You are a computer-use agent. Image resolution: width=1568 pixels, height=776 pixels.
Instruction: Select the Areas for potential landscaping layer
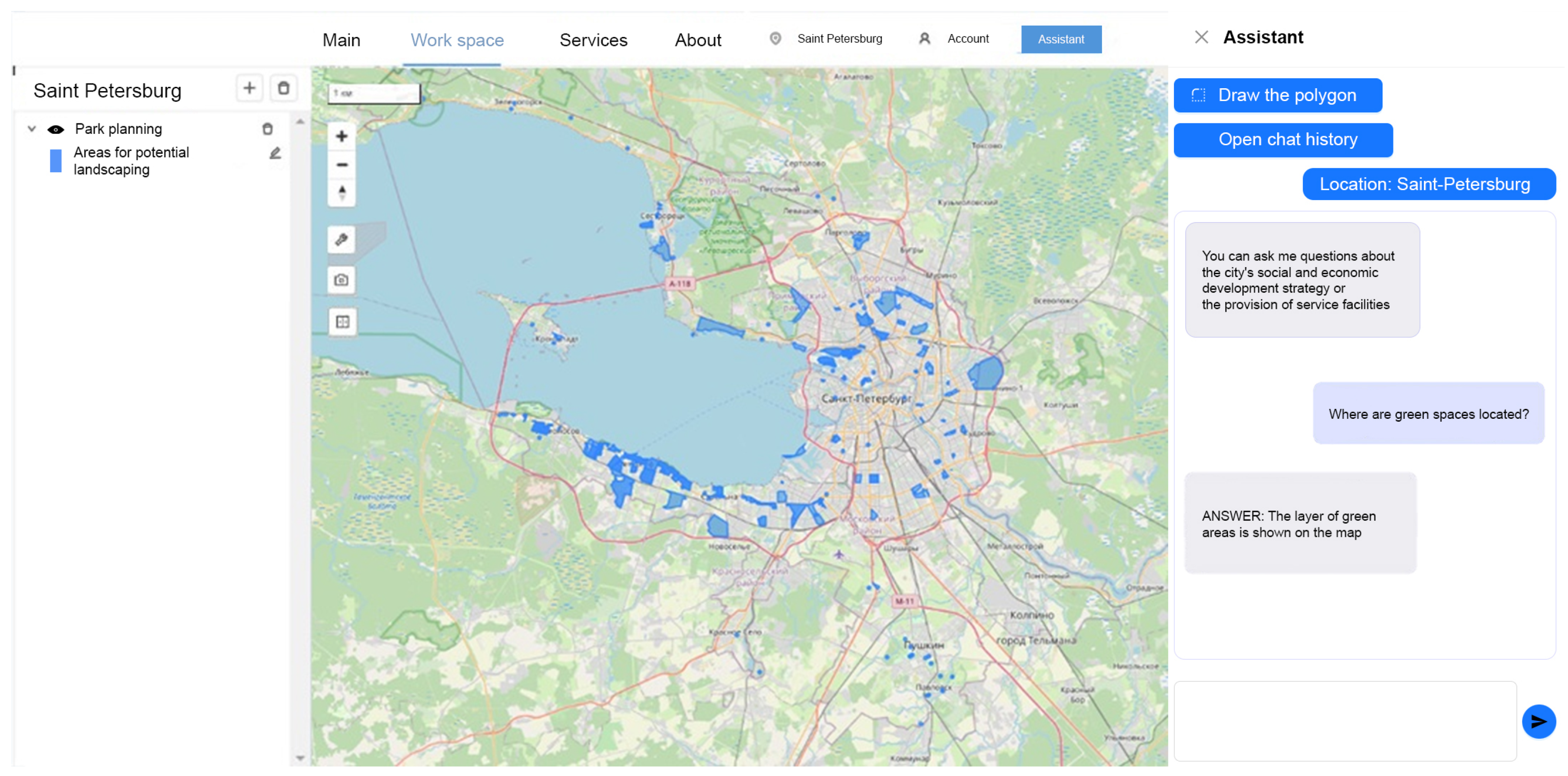(x=131, y=161)
